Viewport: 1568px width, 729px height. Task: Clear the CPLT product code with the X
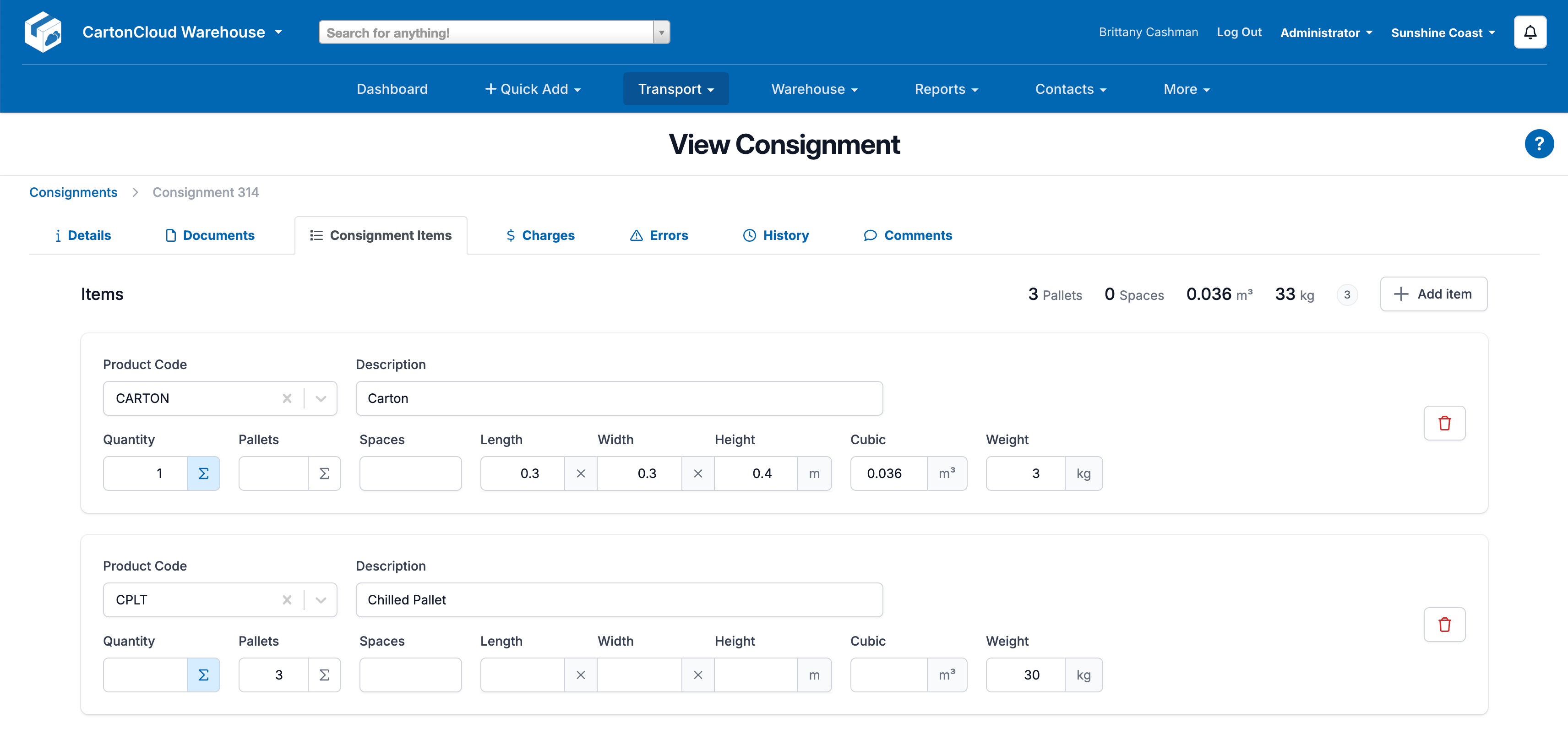coord(287,600)
